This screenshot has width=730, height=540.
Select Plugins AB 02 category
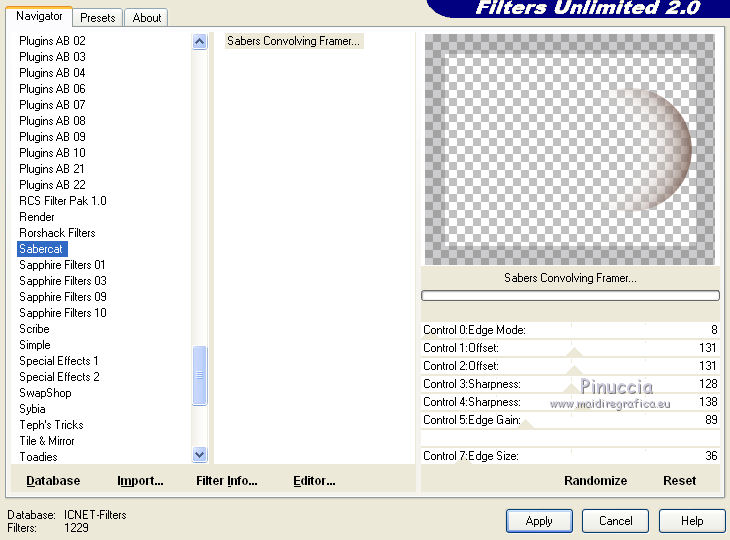point(52,41)
